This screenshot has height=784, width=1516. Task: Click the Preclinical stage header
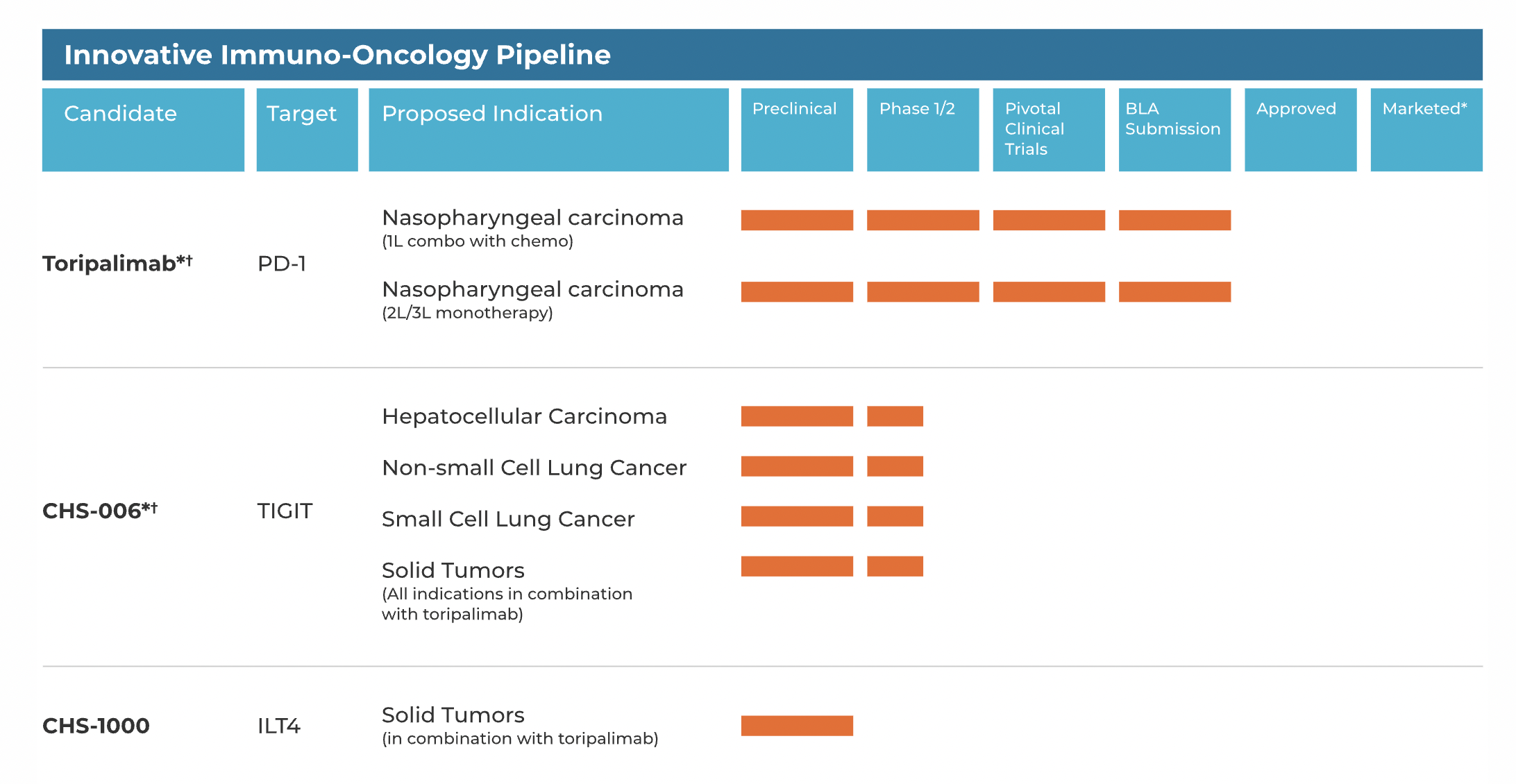click(x=795, y=109)
